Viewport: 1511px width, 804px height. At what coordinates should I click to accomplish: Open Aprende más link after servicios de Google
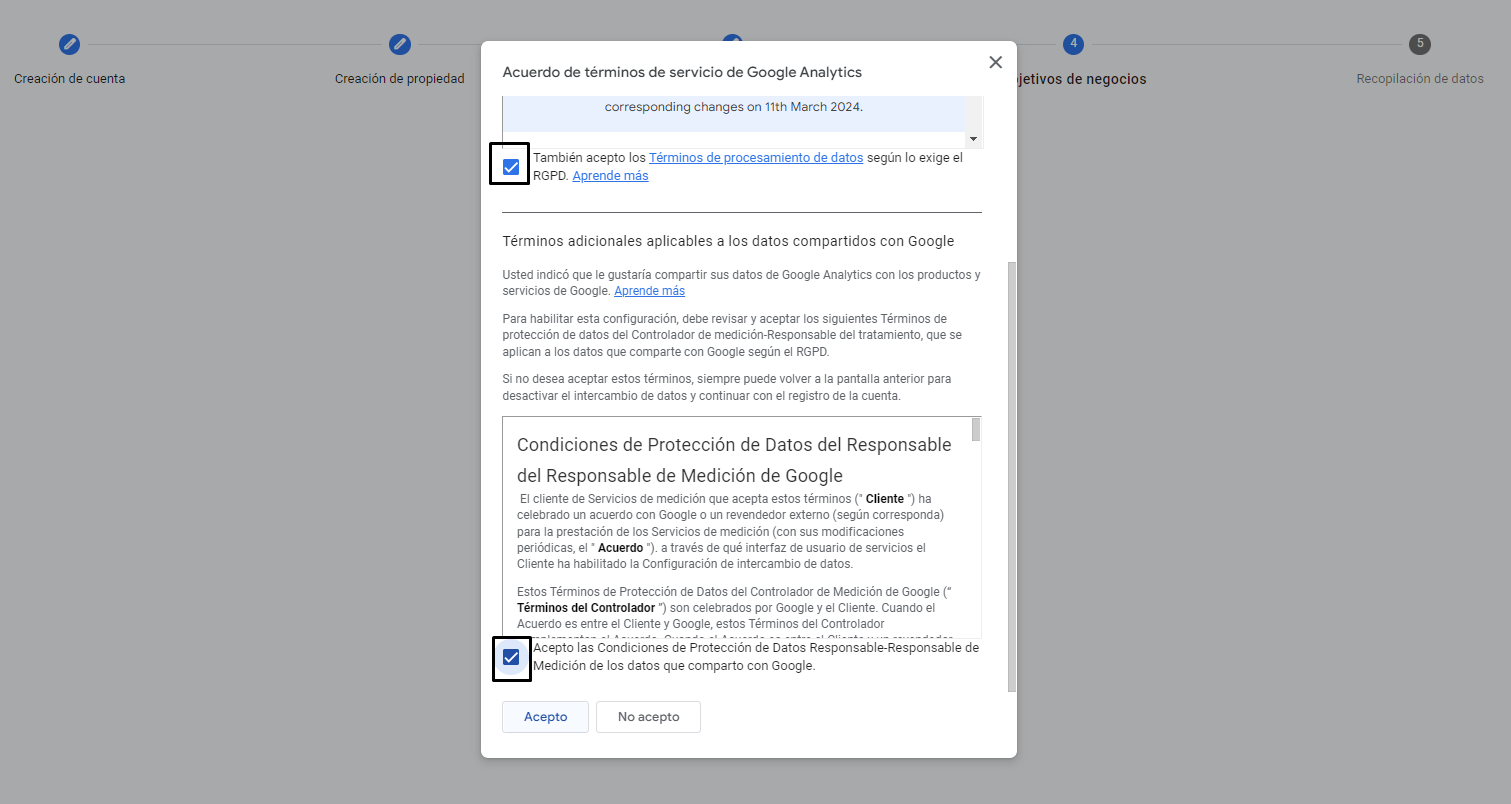[649, 291]
